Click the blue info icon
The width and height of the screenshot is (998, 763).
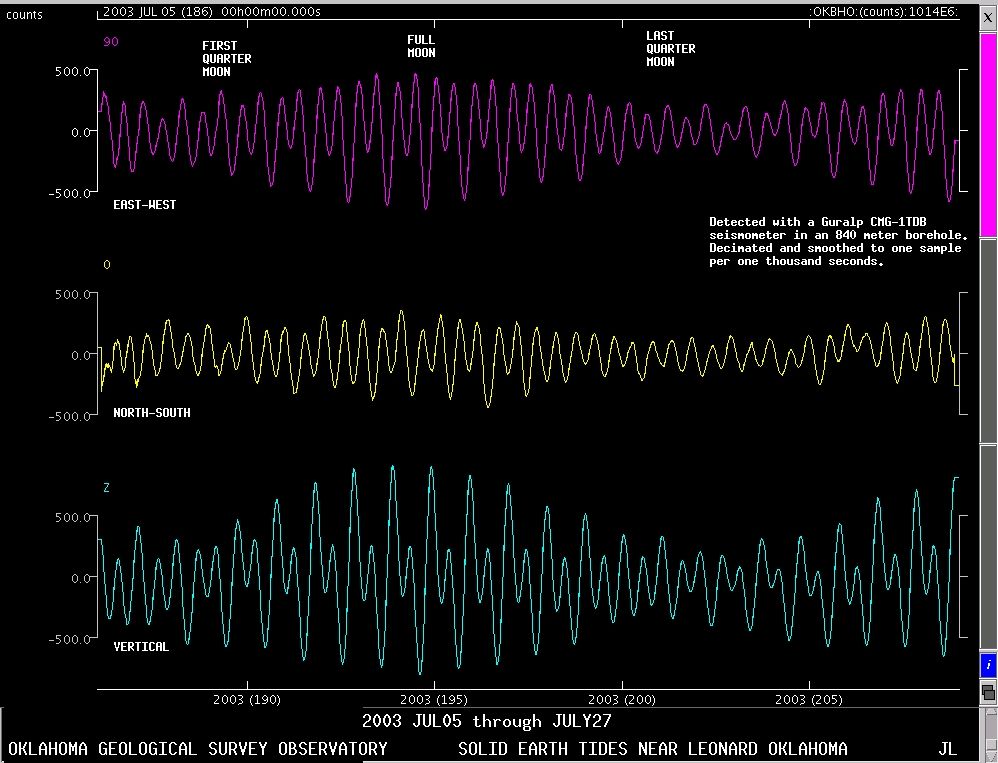point(988,665)
